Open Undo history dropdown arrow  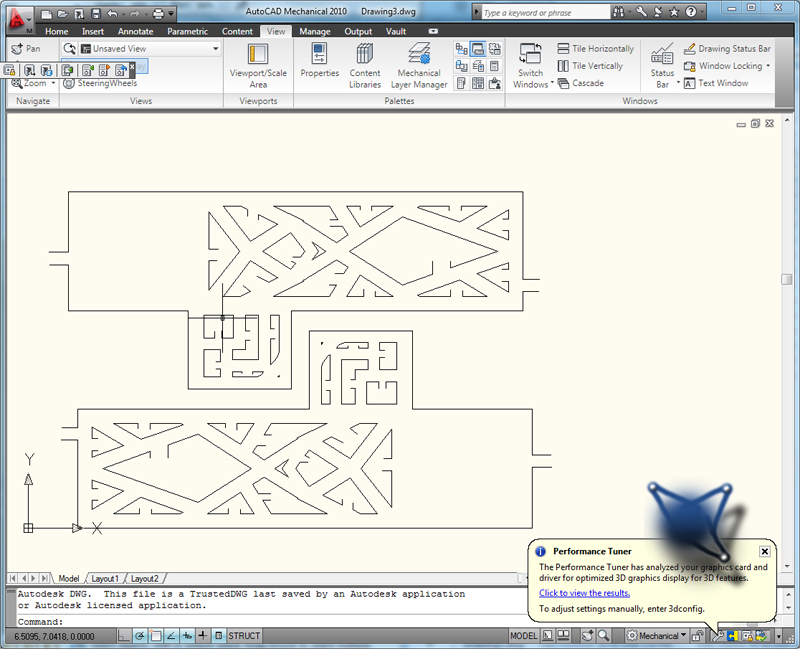123,14
